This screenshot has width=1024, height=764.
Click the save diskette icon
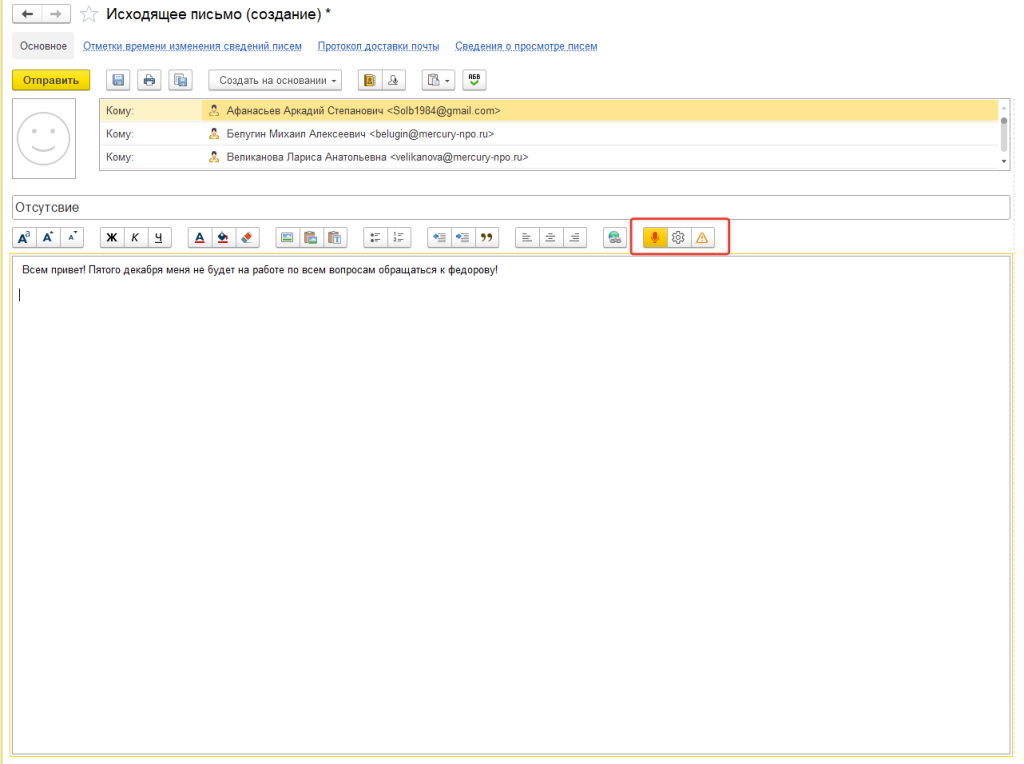click(x=118, y=80)
